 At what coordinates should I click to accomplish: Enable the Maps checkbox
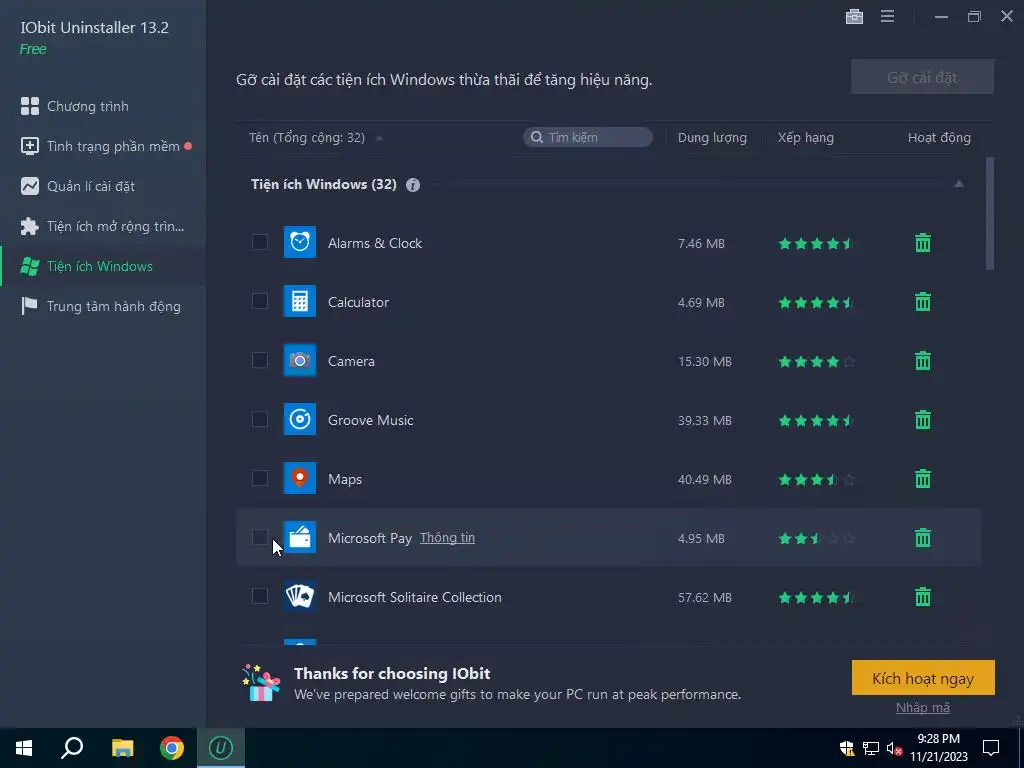(x=260, y=478)
